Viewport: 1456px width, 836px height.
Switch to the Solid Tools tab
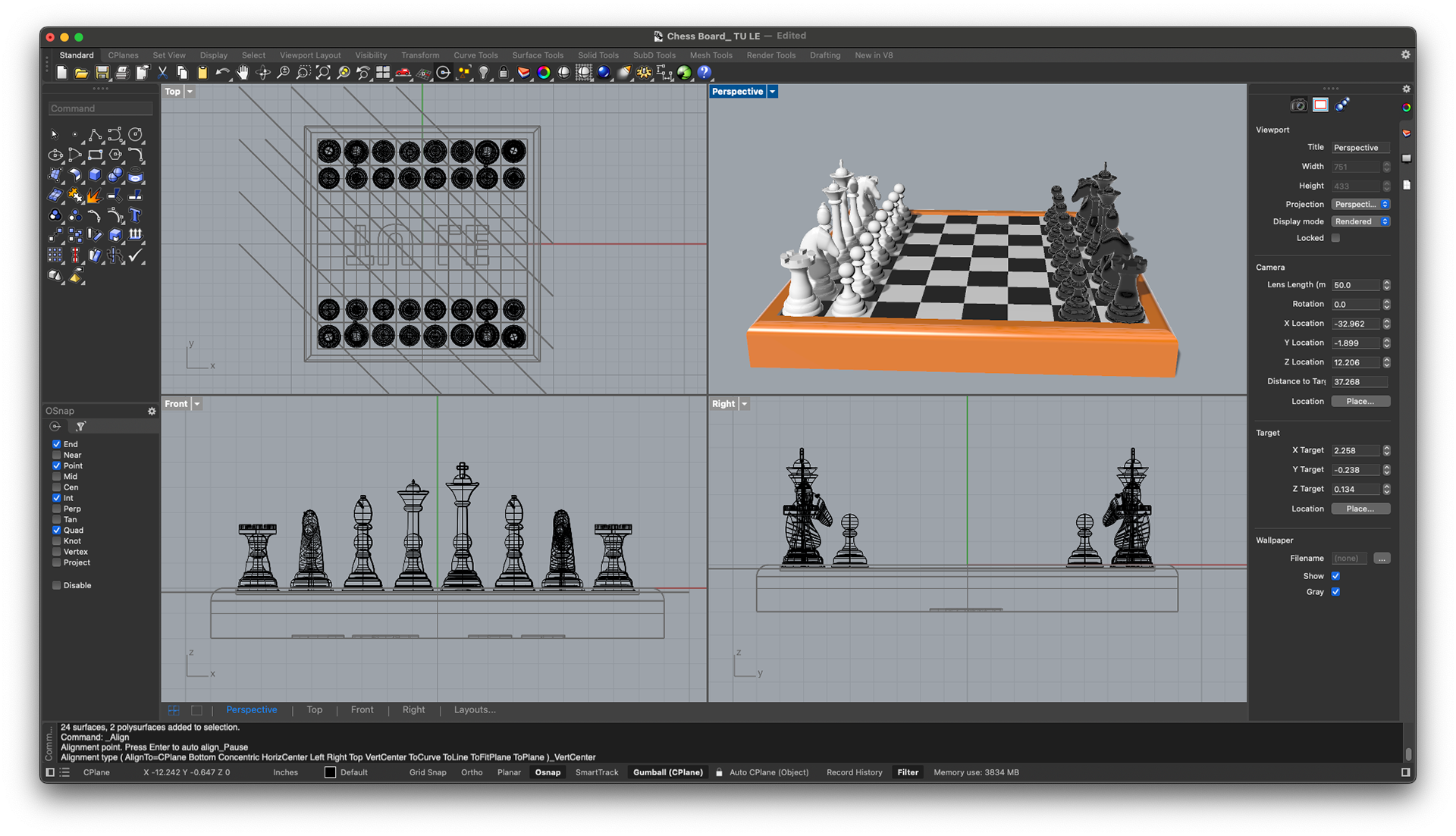pyautogui.click(x=598, y=55)
